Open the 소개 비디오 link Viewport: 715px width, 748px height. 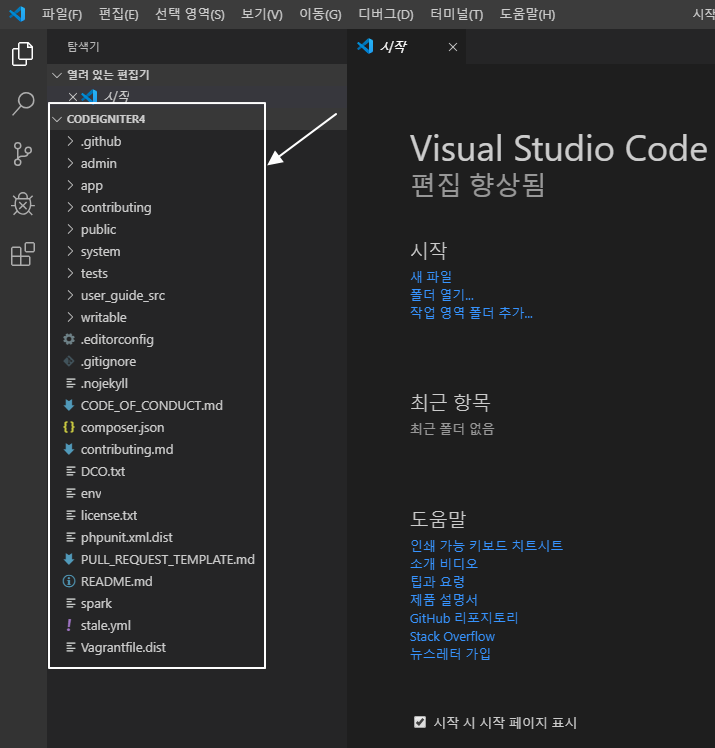[x=444, y=563]
